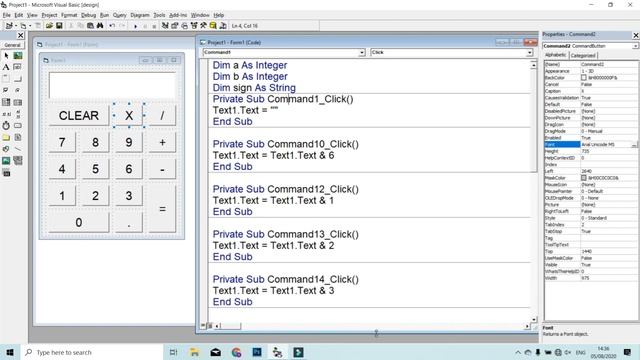This screenshot has height=360, width=640.
Task: Switch code window to Full Module View
Action: point(210,326)
